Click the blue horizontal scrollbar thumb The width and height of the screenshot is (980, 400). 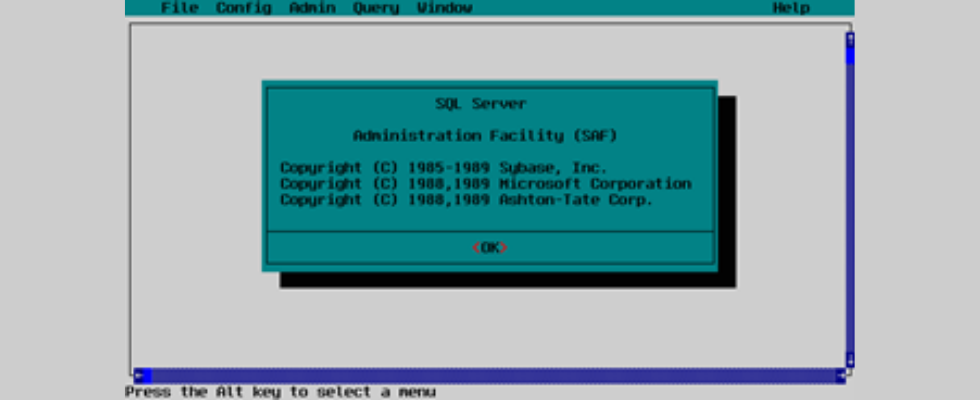point(148,376)
